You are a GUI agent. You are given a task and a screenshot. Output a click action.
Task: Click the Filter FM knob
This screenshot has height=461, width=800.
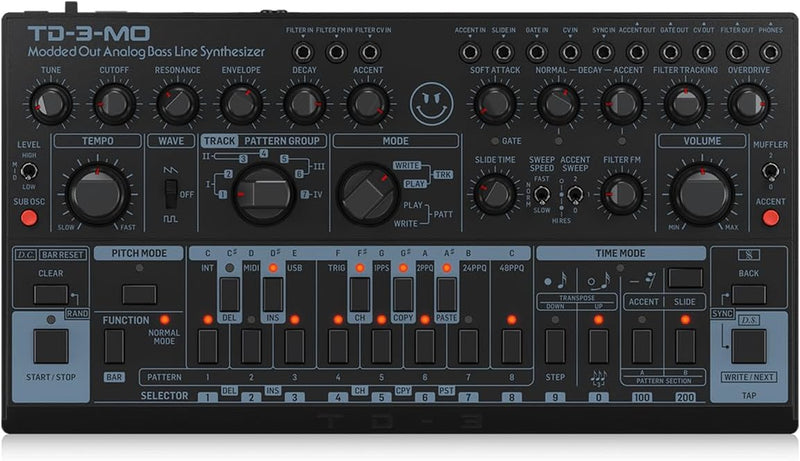pyautogui.click(x=621, y=194)
